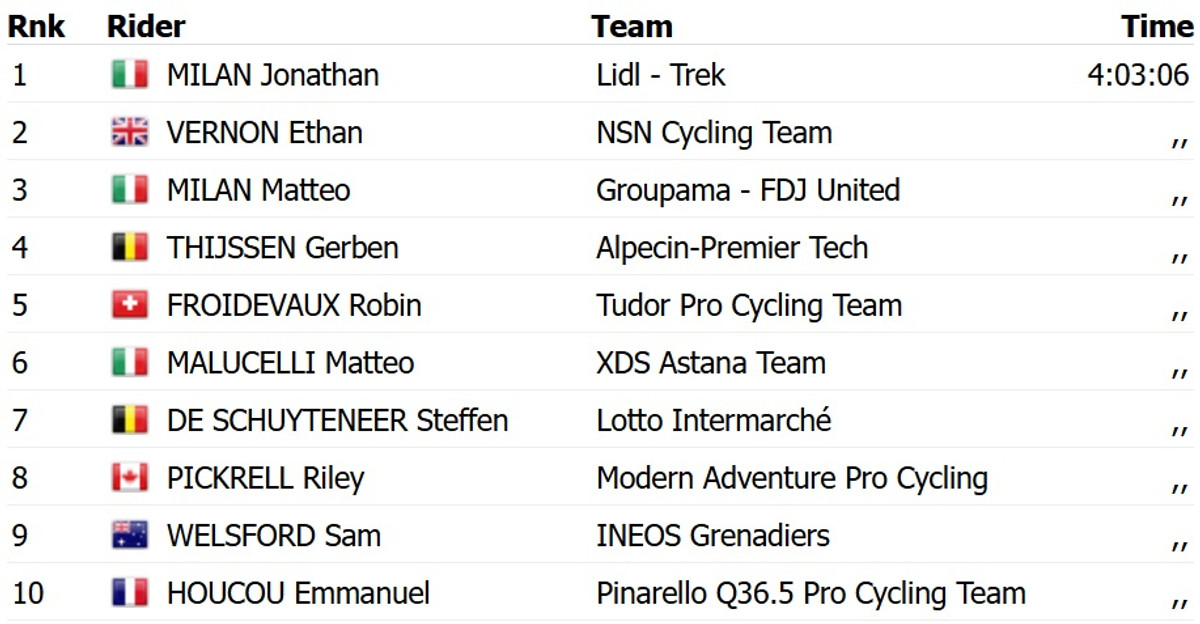Click the Swiss flag next to Robin Froidevaux
The width and height of the screenshot is (1200, 624).
click(130, 305)
